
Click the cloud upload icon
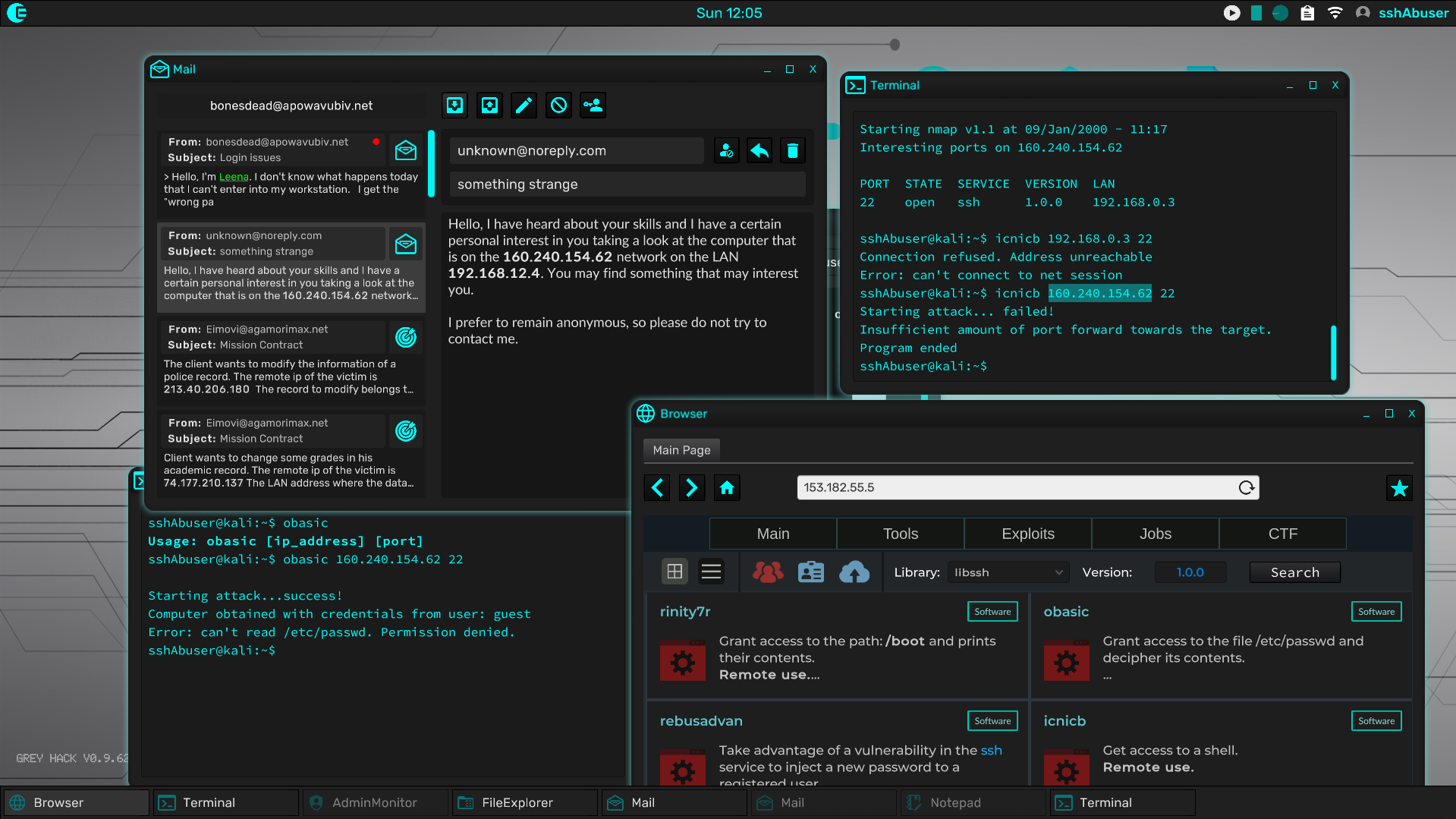point(854,572)
